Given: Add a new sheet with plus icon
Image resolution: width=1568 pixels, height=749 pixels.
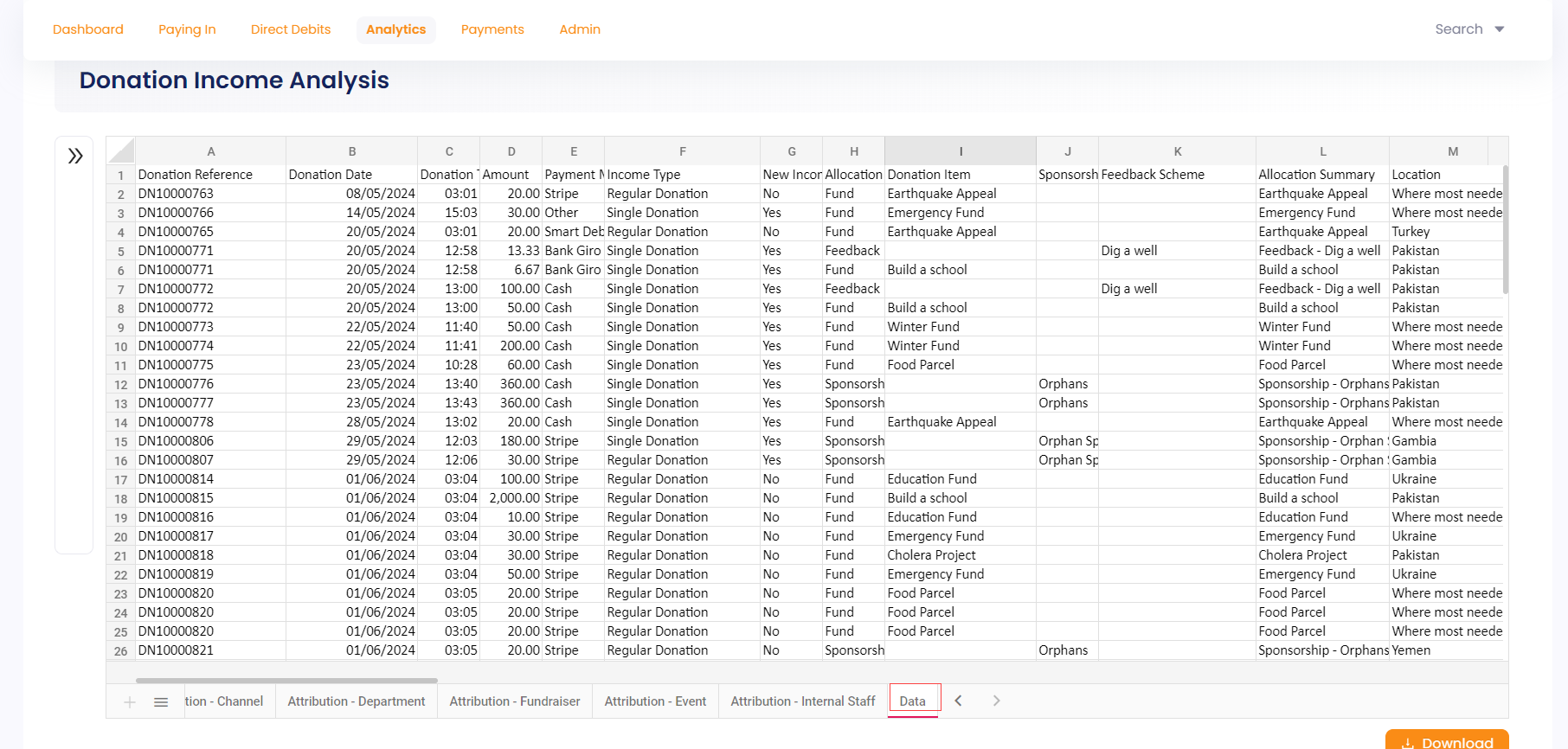Looking at the screenshot, I should [130, 702].
